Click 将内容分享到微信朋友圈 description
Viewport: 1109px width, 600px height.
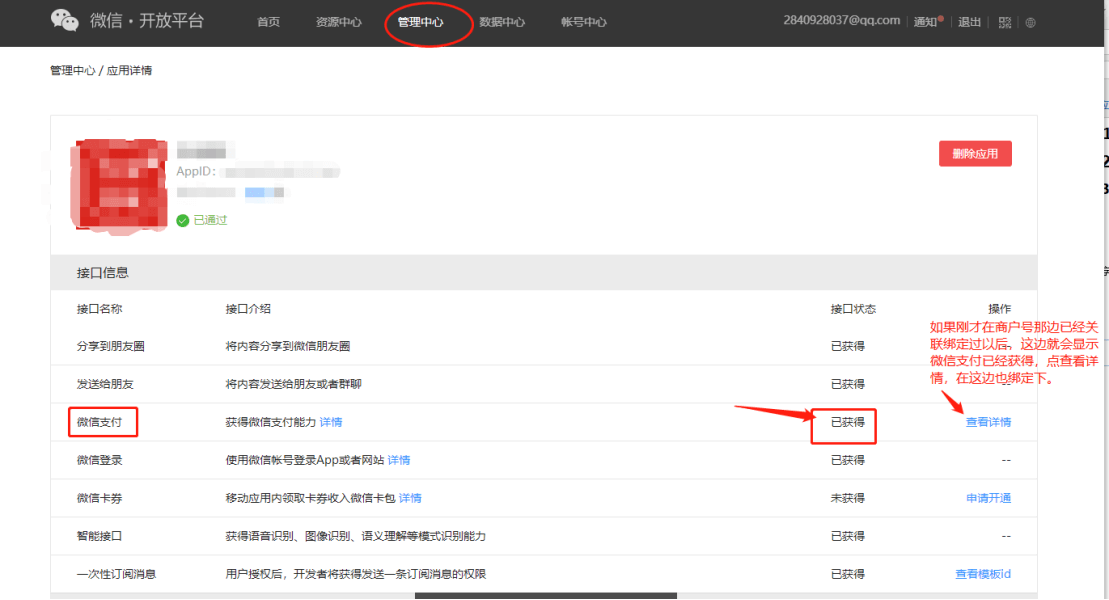(x=287, y=346)
